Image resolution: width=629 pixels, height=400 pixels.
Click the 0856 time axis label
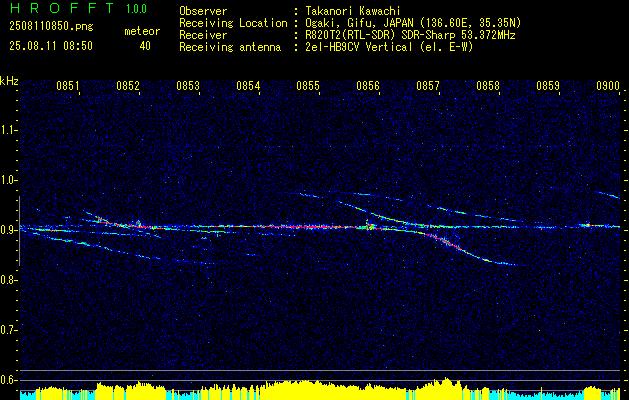[368, 86]
